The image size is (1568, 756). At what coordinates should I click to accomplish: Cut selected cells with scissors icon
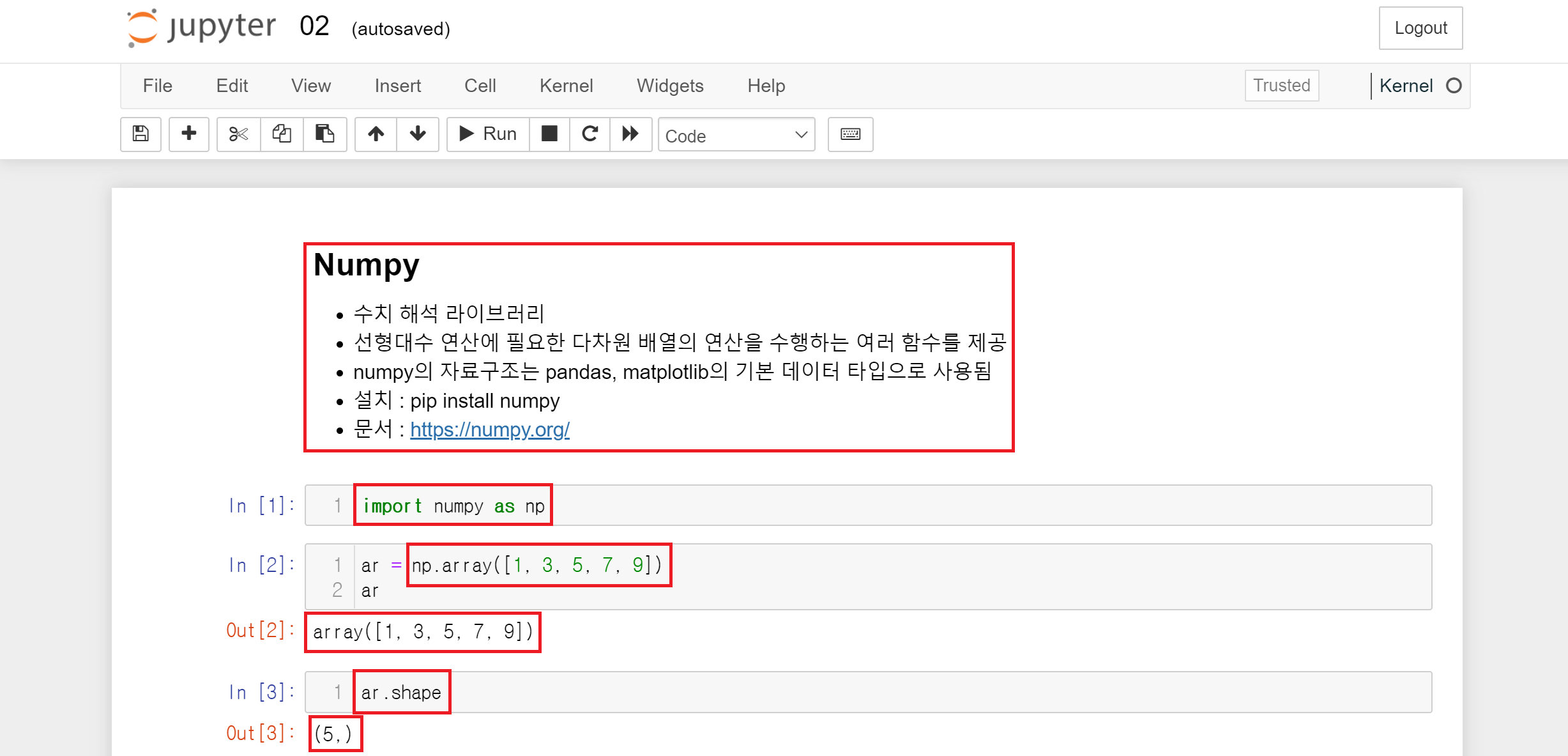[238, 134]
